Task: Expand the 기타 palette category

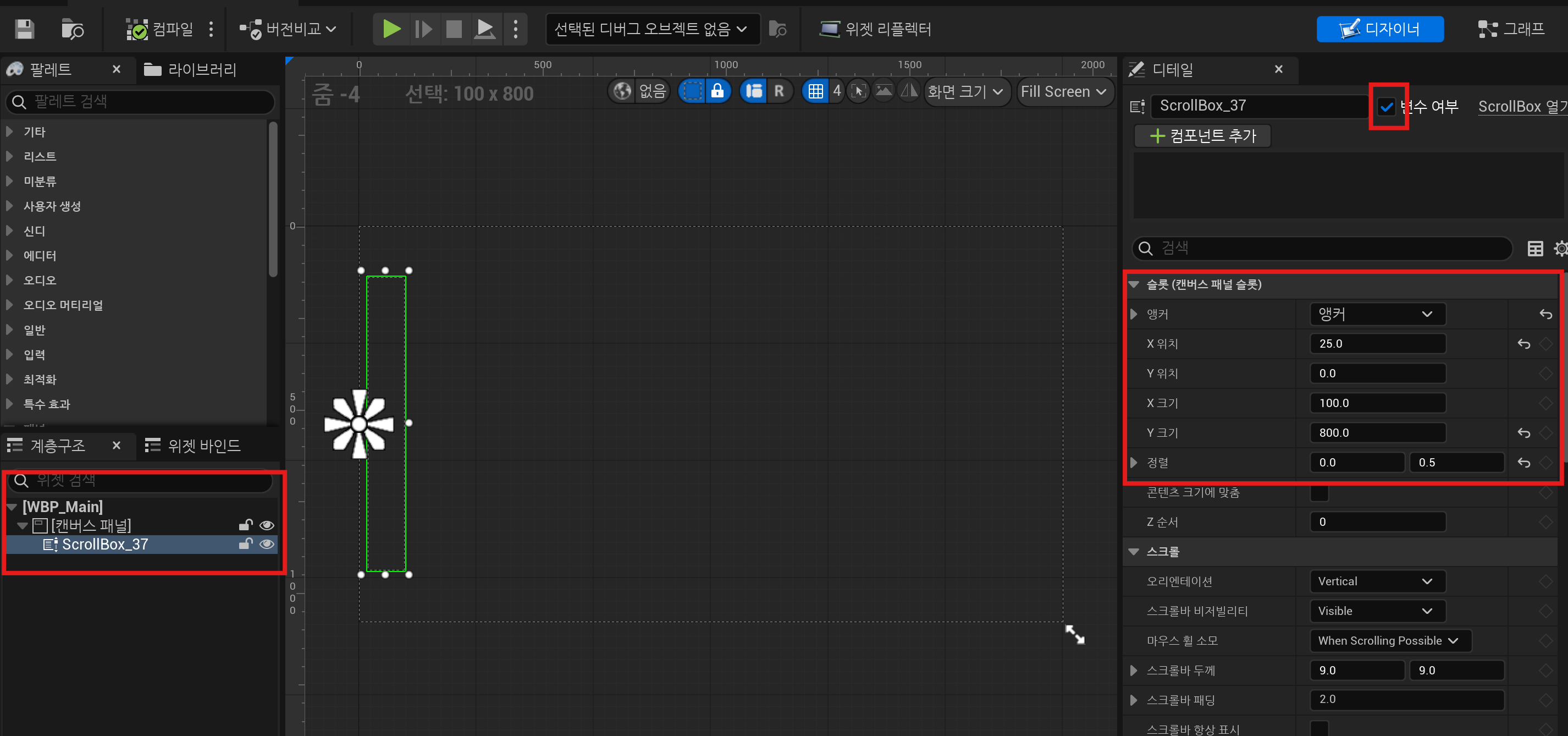Action: [x=10, y=131]
